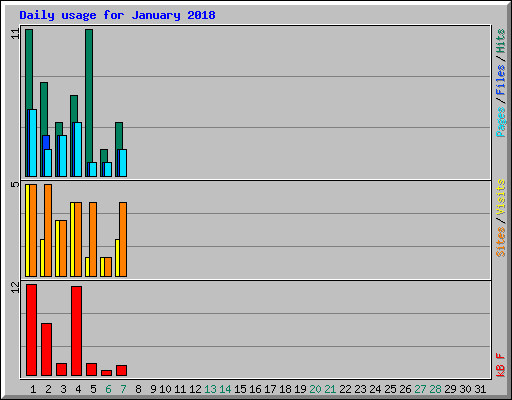Select day 1 red KB bar
The width and height of the screenshot is (512, 400).
tap(31, 330)
